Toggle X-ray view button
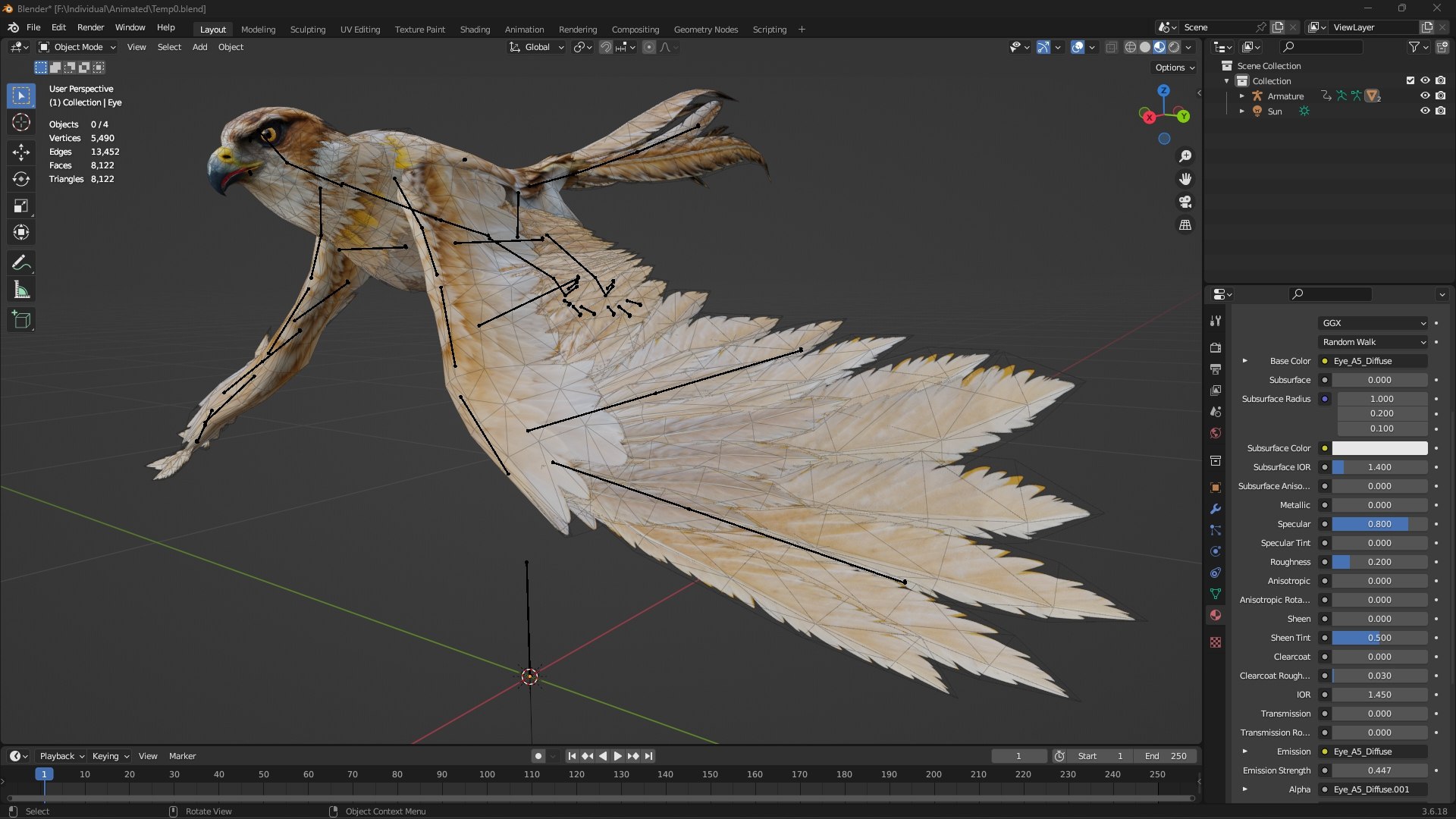1456x819 pixels. 1112,47
